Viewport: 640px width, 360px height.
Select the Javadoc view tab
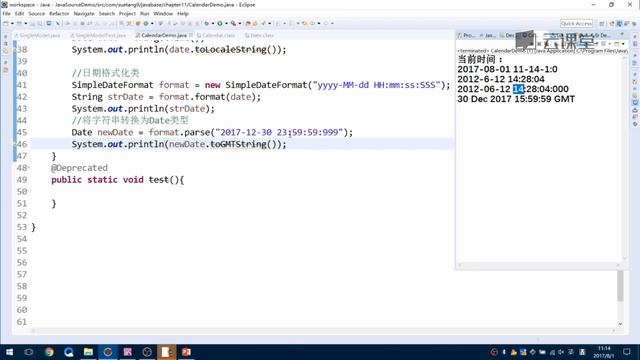click(488, 36)
